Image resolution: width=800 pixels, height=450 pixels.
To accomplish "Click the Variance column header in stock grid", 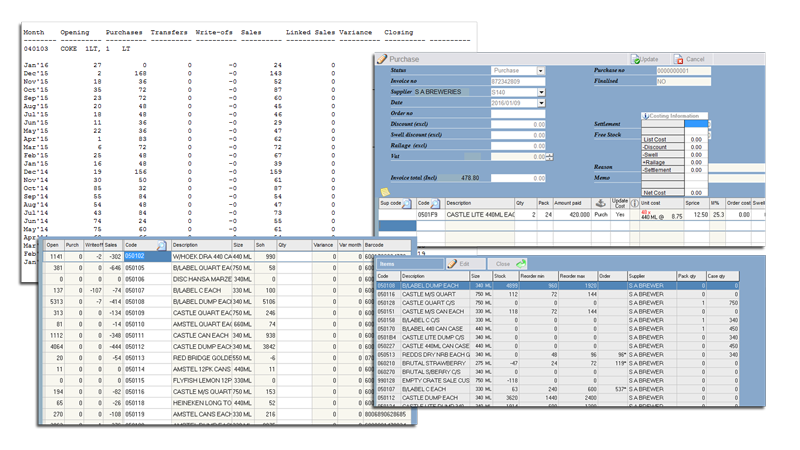I will click(323, 245).
